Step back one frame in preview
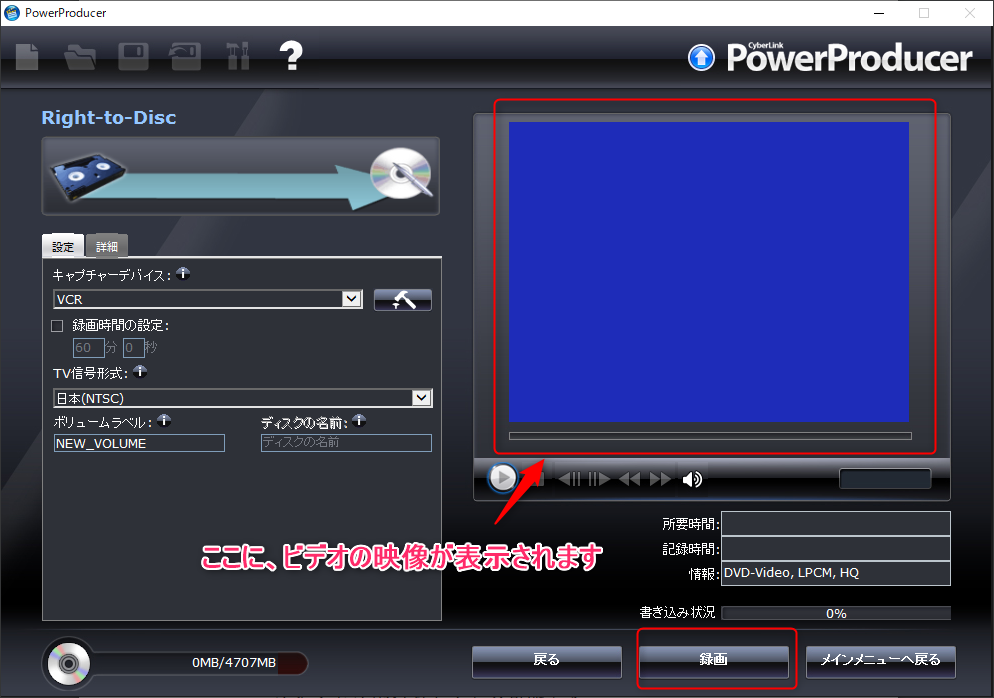Screen dimensions: 994x698 (x=570, y=479)
